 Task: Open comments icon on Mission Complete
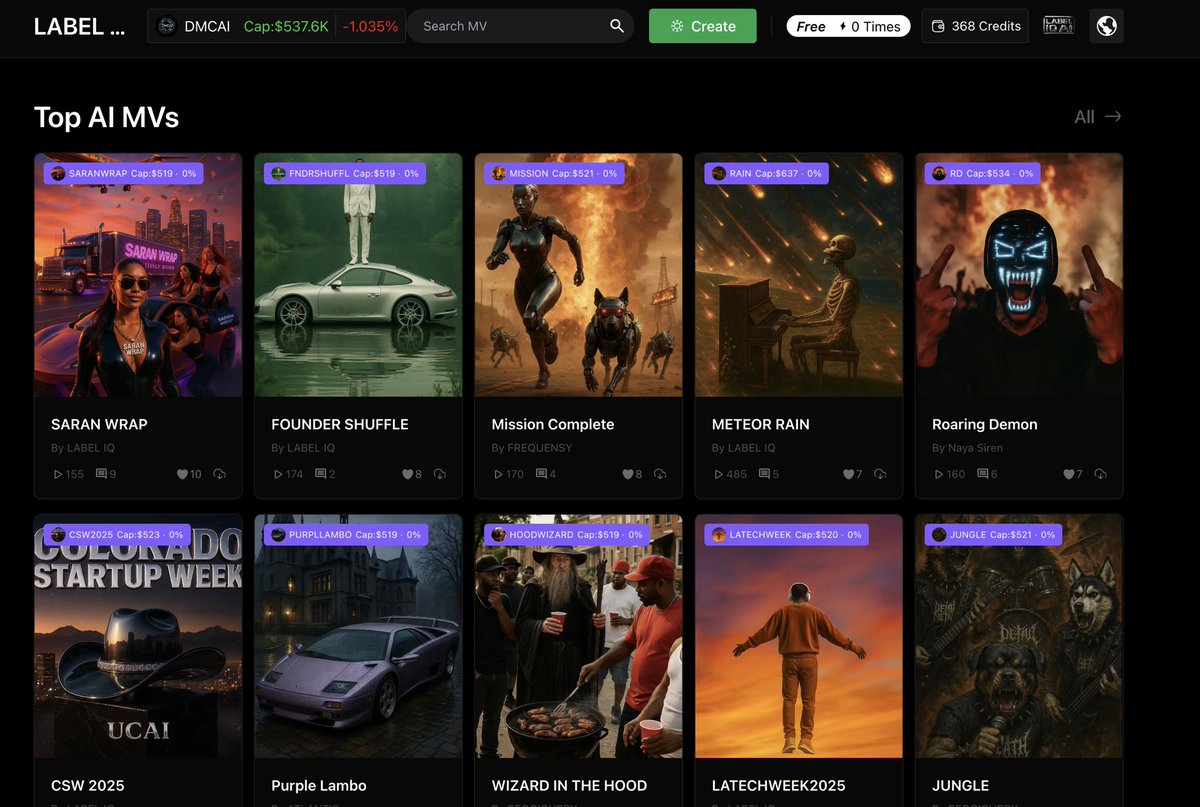click(541, 474)
